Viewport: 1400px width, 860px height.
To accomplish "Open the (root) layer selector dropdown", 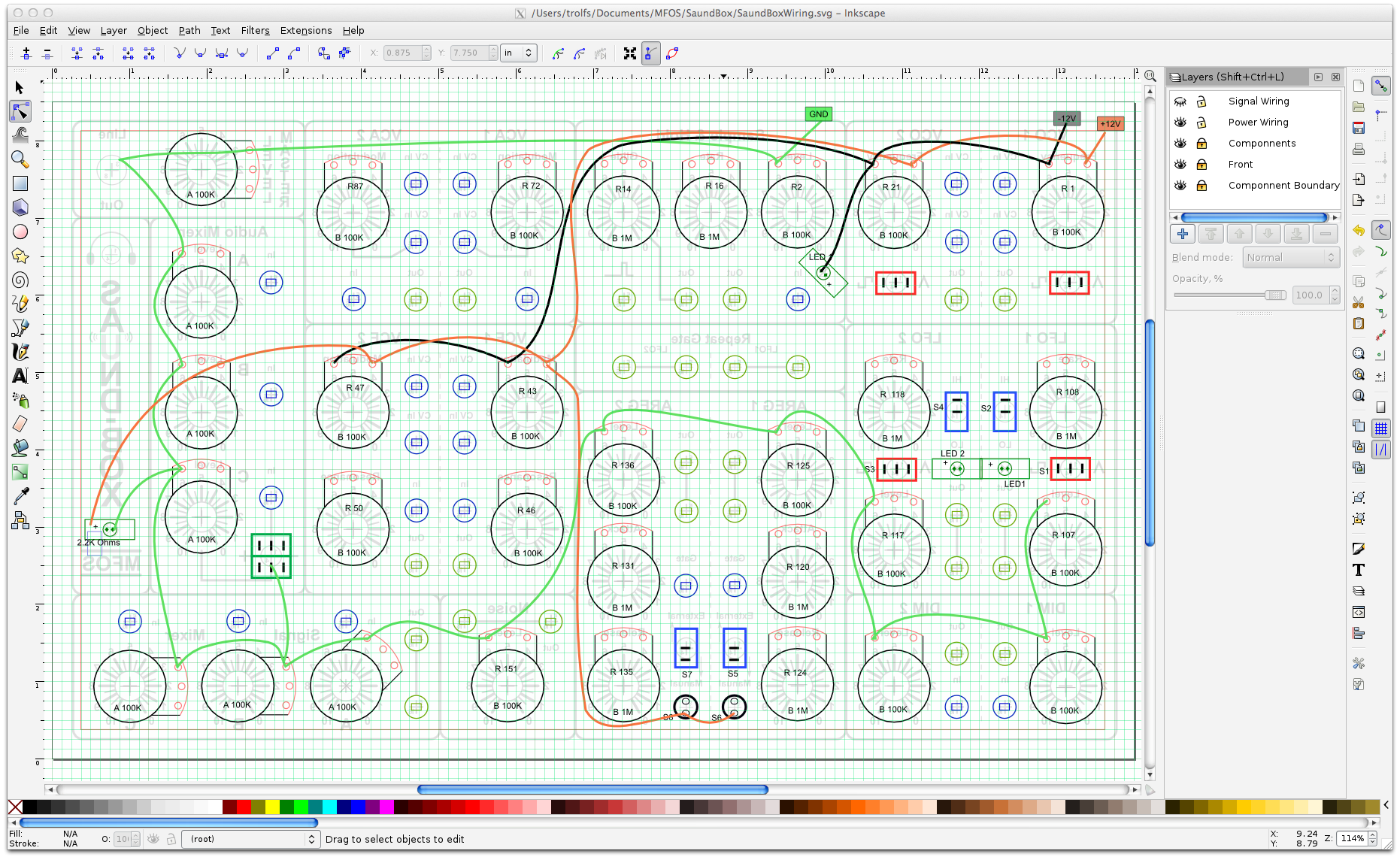I will (251, 839).
